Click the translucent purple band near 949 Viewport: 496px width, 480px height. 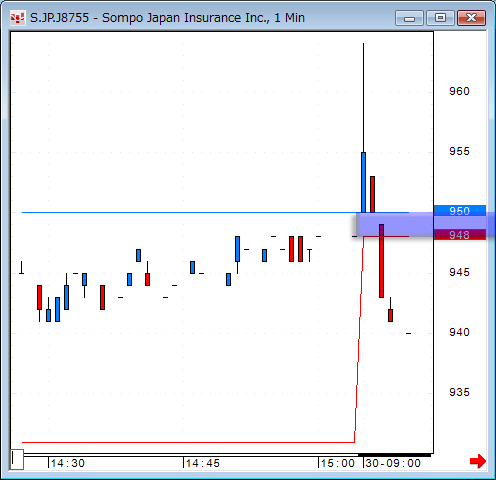(x=423, y=225)
